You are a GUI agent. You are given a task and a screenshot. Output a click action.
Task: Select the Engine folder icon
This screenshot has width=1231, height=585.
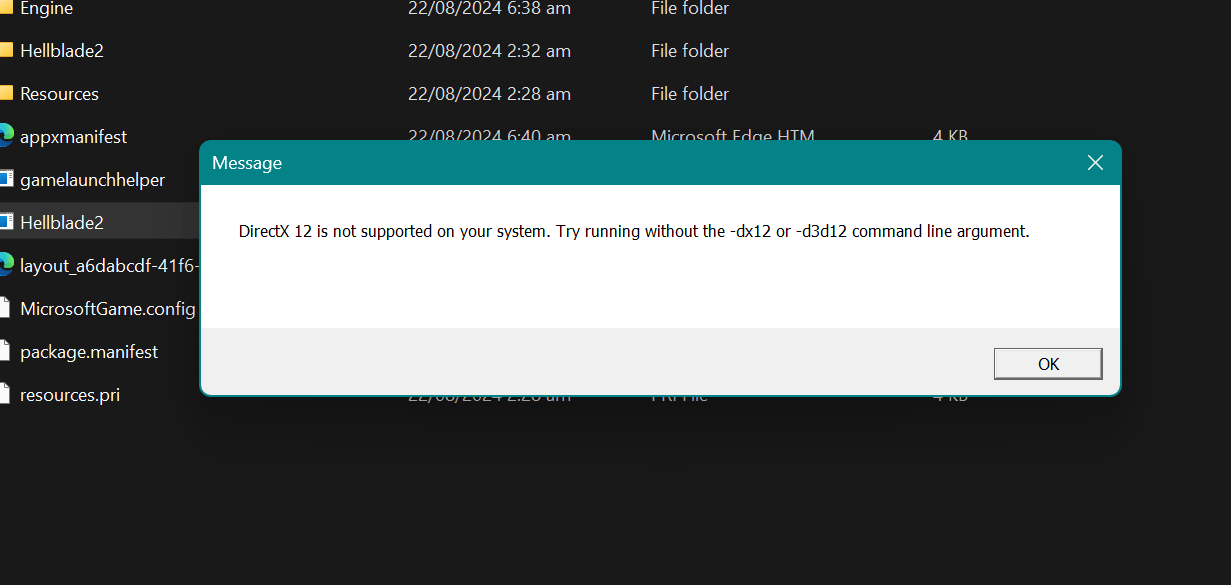point(6,8)
